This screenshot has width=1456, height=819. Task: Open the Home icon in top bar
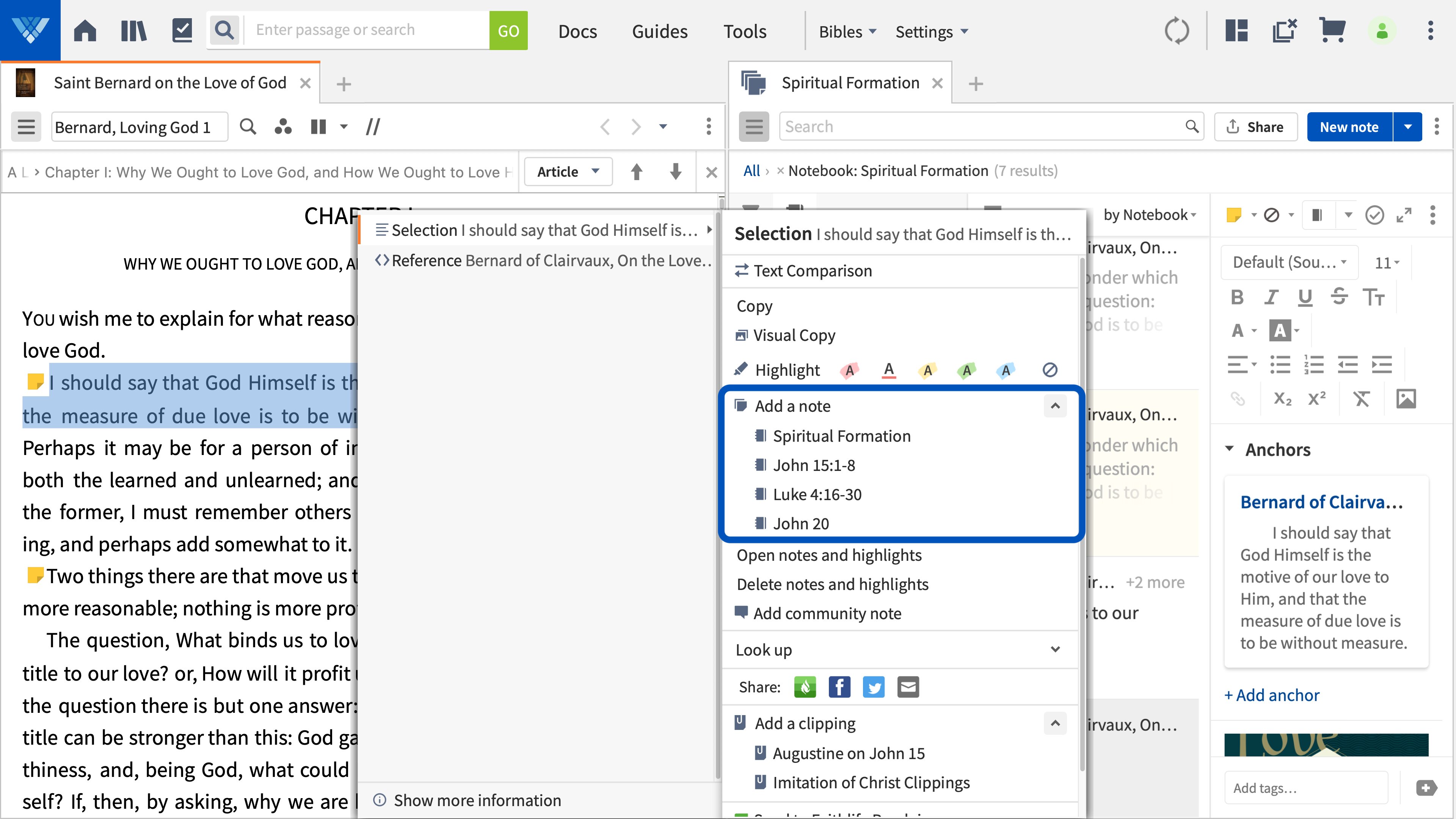(x=85, y=30)
